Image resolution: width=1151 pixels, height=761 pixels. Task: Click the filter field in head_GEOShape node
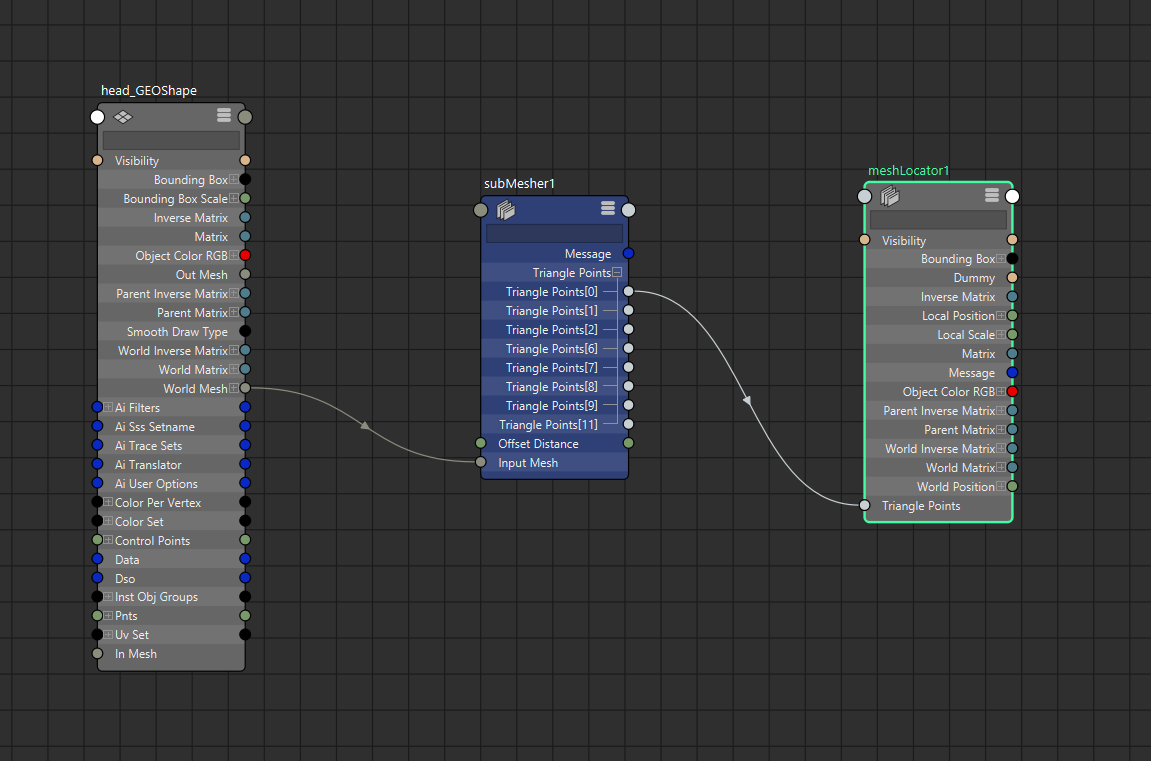point(171,140)
